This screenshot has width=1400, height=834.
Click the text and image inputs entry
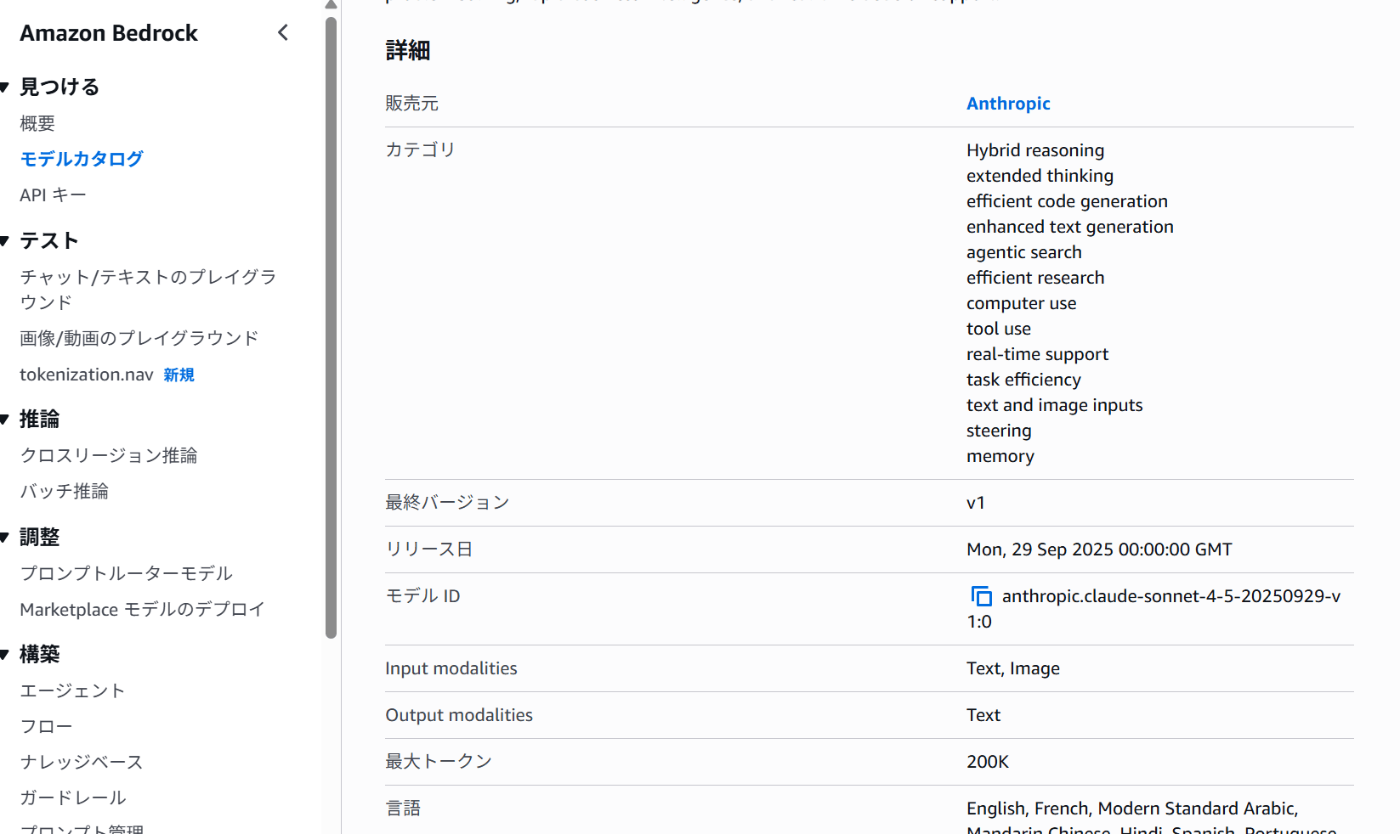click(1054, 406)
